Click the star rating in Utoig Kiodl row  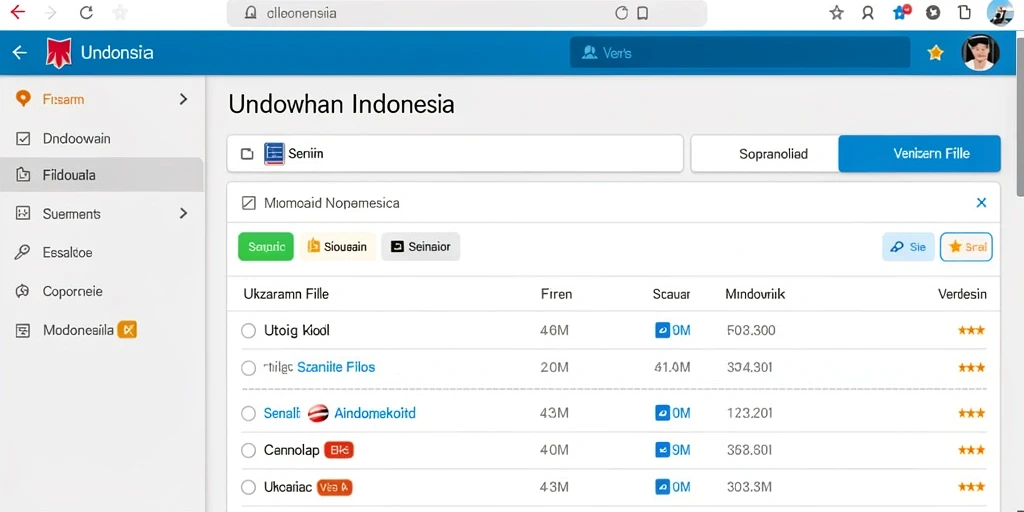point(972,330)
